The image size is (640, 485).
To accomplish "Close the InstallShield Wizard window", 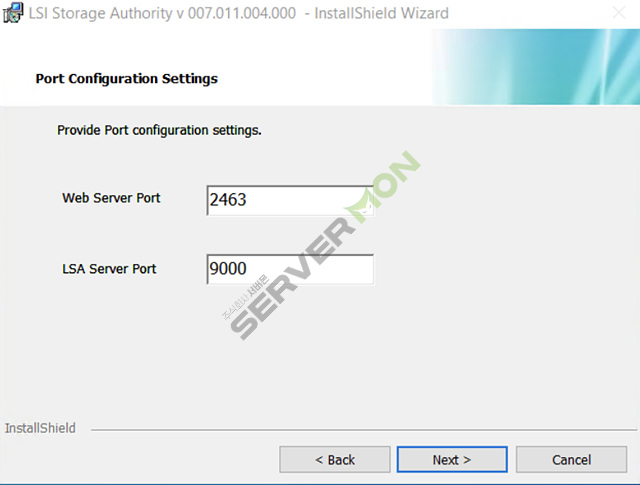I will [x=619, y=13].
